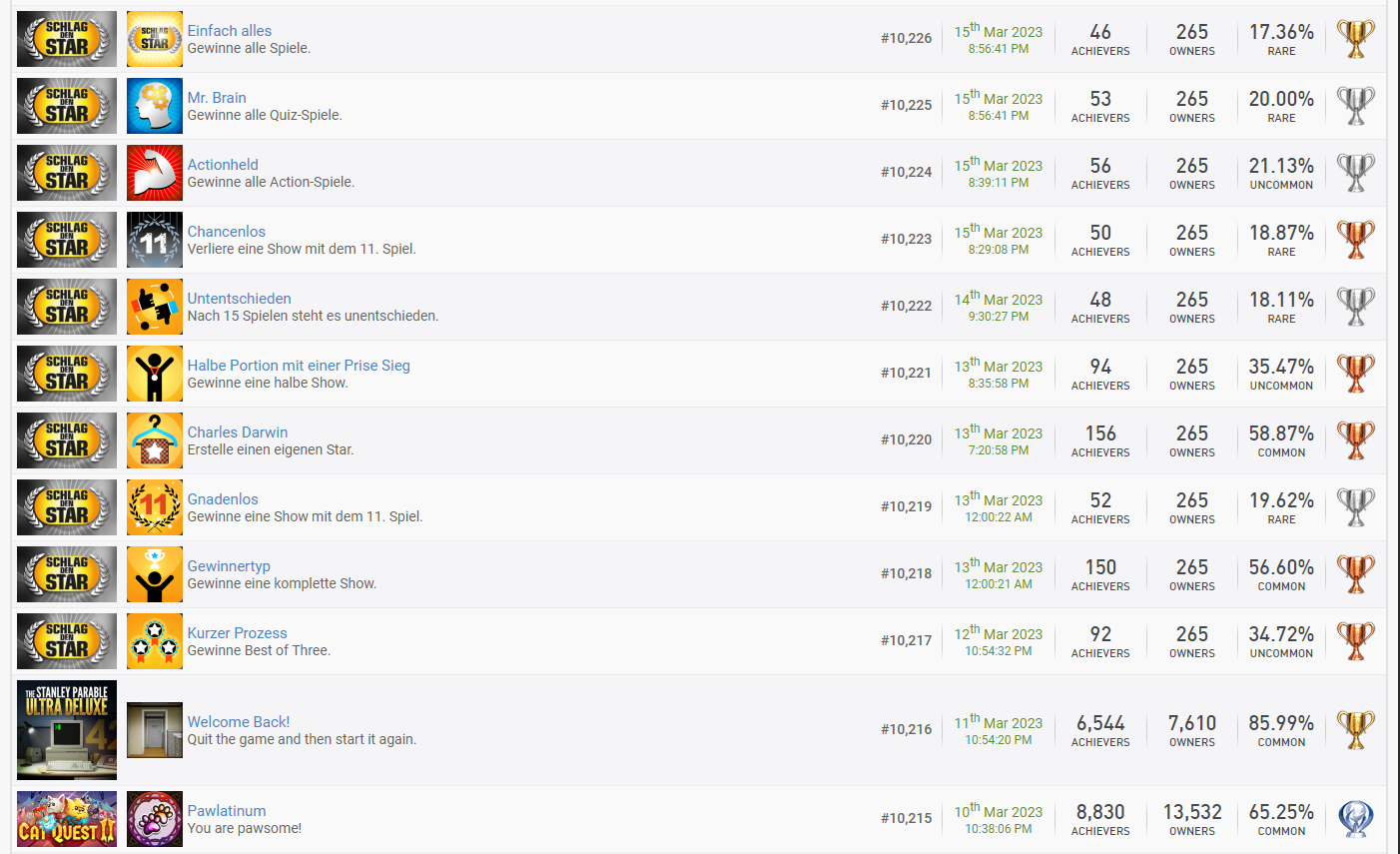Select the Actionheld muscle arm icon
The width and height of the screenshot is (1400, 854).
click(x=155, y=173)
